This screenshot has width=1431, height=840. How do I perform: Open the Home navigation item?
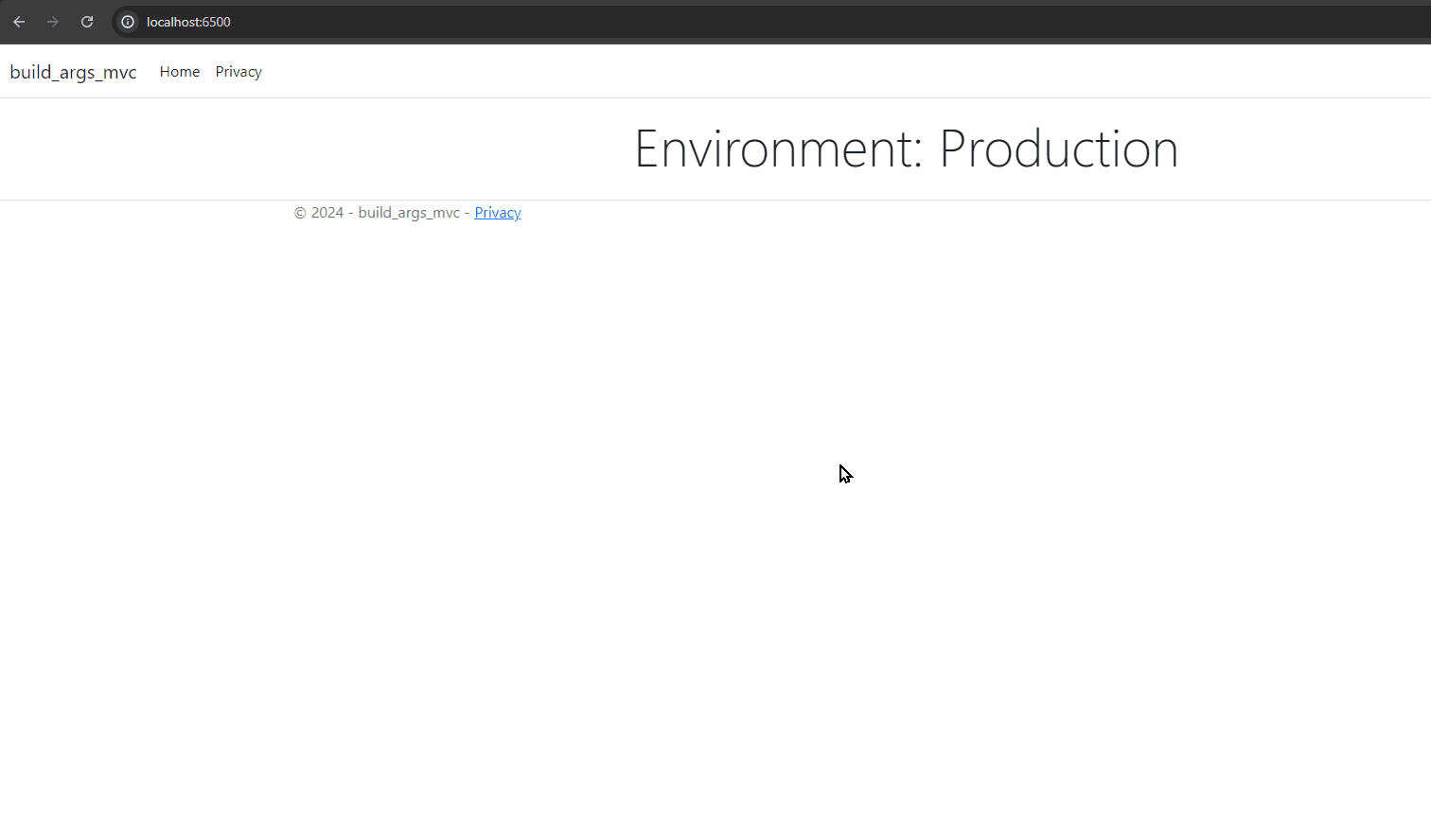pos(179,72)
